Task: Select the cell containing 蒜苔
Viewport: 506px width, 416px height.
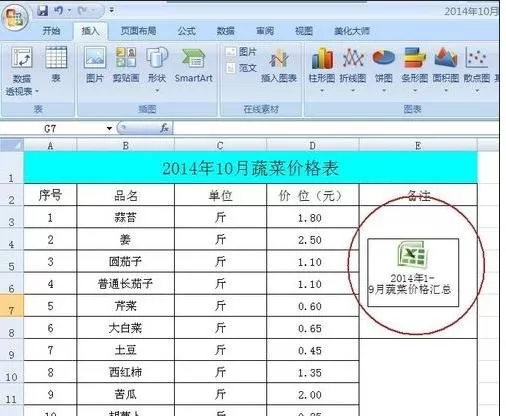Action: pyautogui.click(x=126, y=217)
